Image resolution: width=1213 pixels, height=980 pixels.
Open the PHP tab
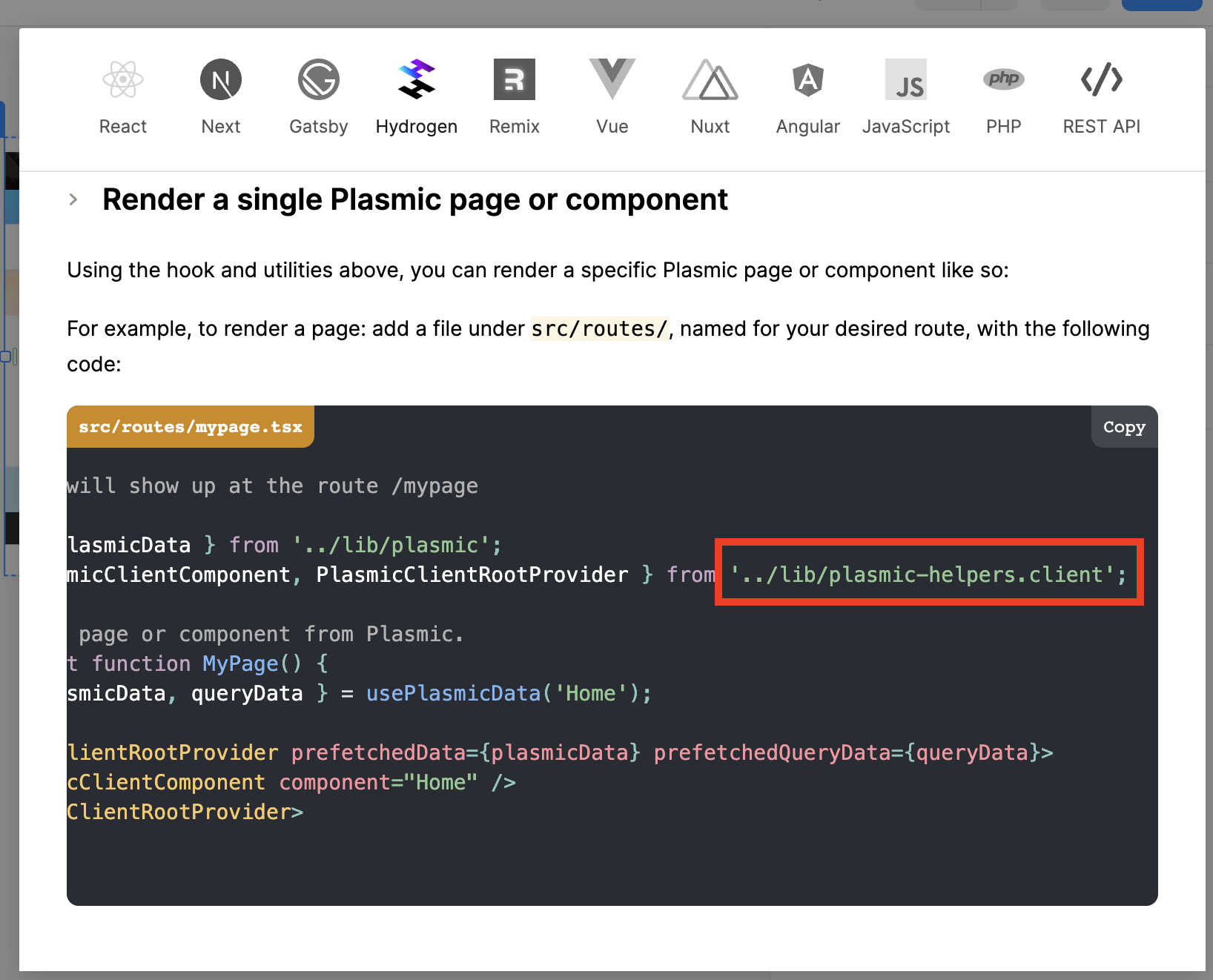[1003, 97]
